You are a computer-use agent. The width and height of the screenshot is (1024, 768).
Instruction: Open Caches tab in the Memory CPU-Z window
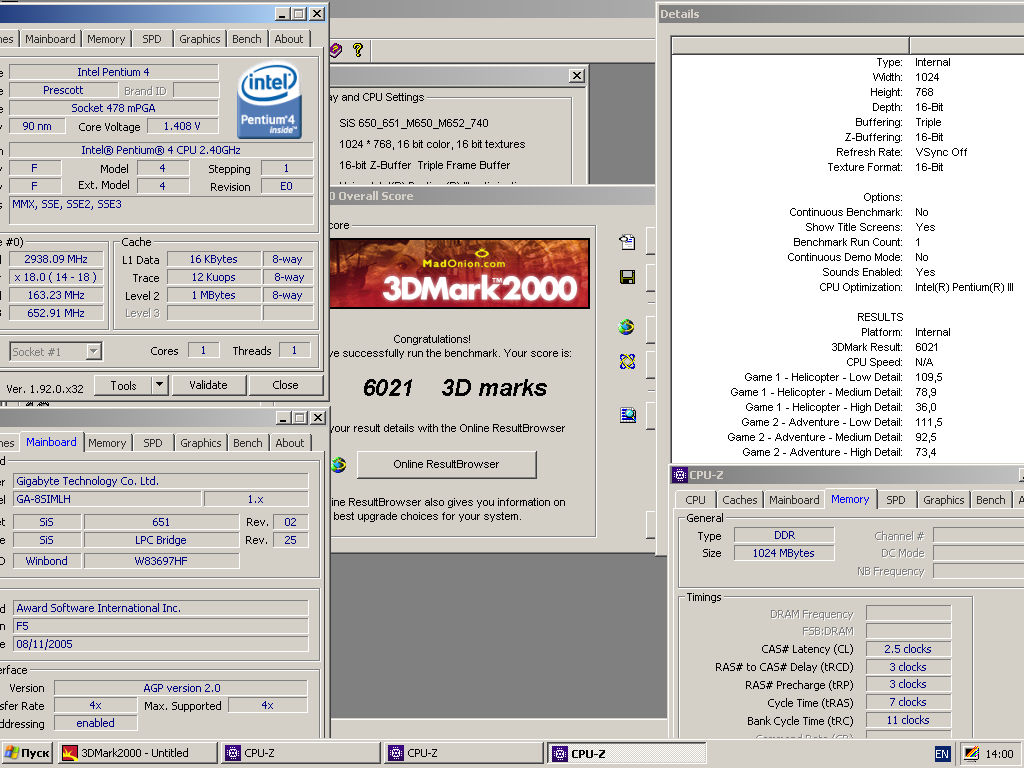[739, 500]
